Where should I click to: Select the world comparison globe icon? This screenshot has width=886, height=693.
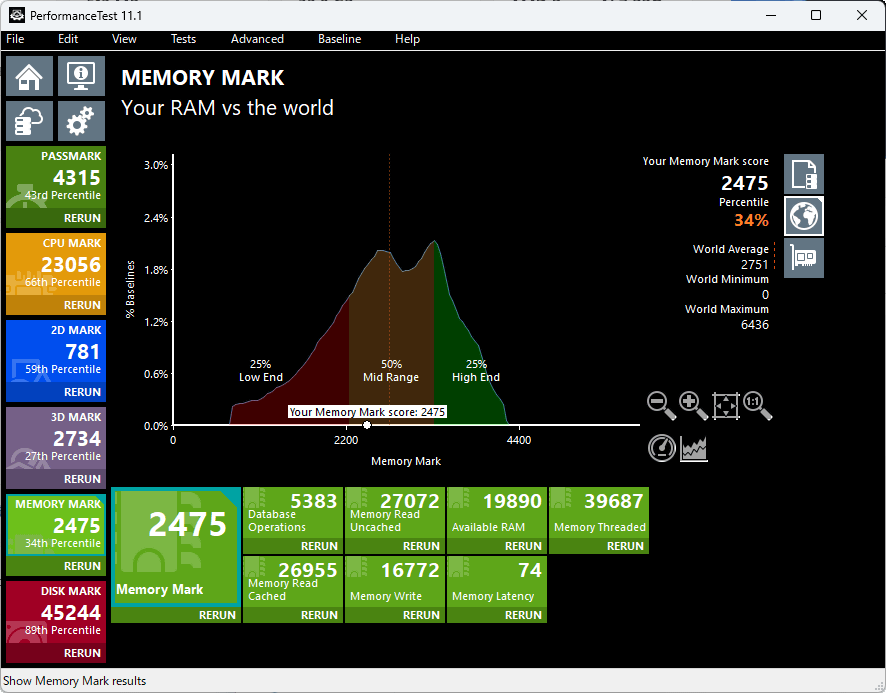point(803,215)
